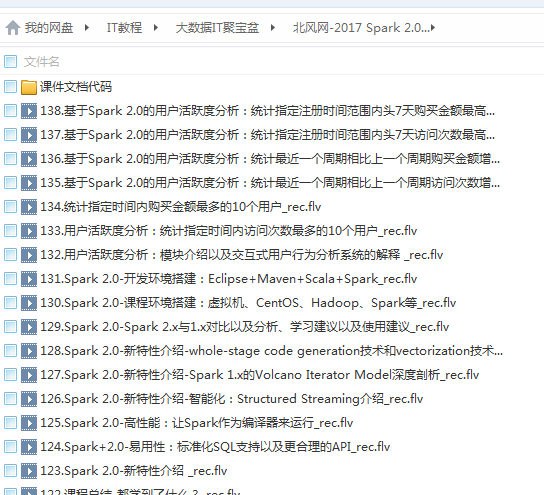Screen dimensions: 544x495
Task: Click video icon for file 123
Action: click(x=29, y=471)
